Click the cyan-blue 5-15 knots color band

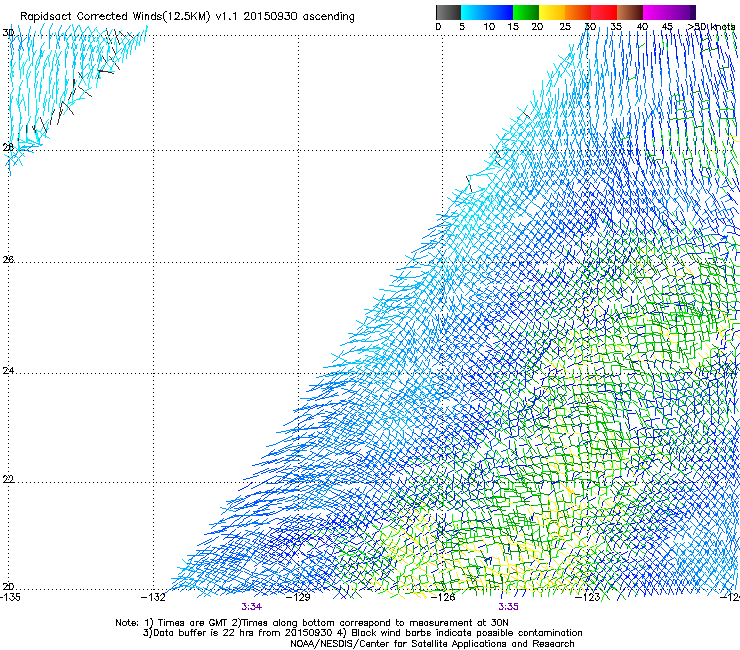click(x=487, y=12)
